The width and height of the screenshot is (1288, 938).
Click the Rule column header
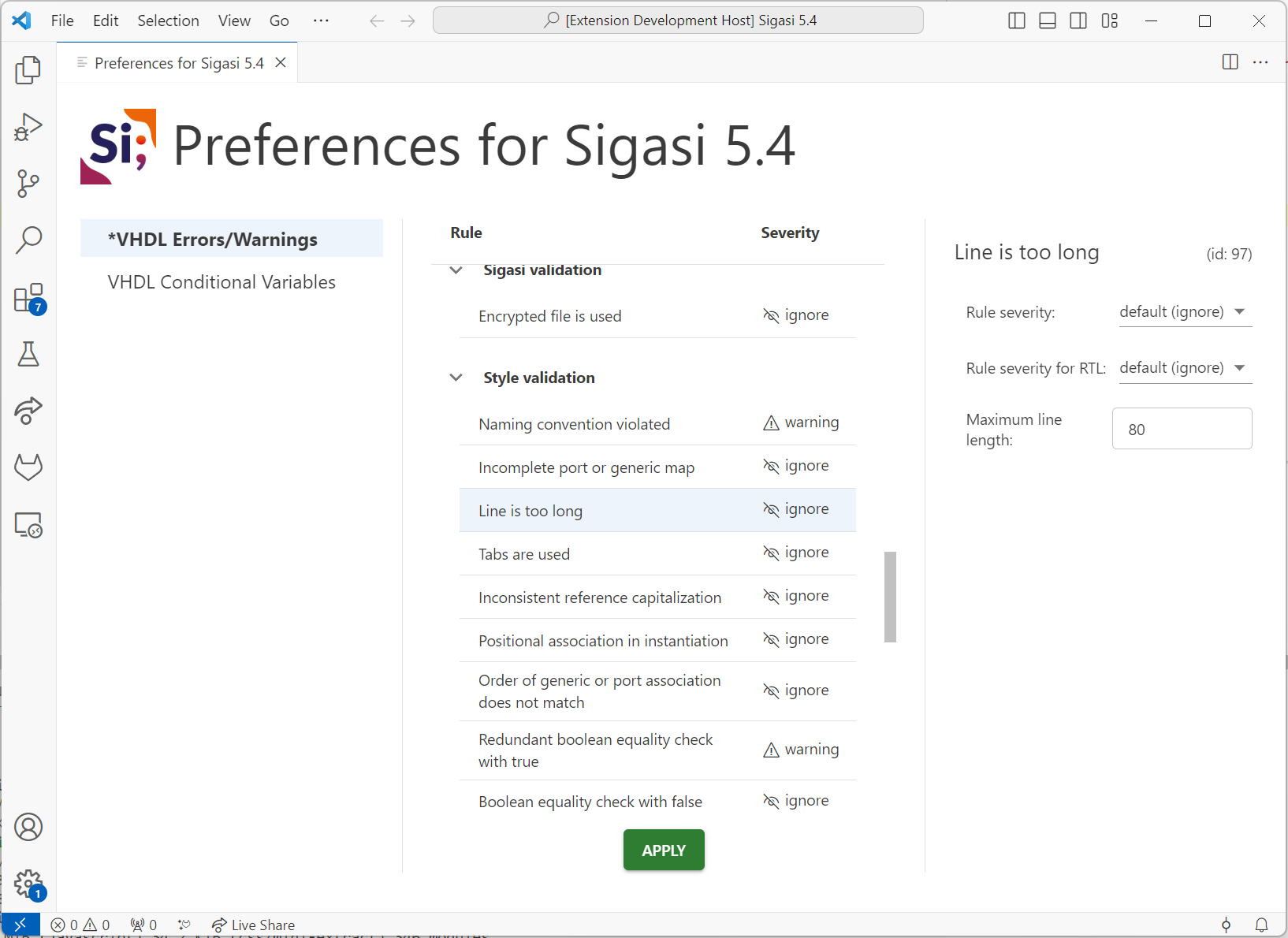466,233
